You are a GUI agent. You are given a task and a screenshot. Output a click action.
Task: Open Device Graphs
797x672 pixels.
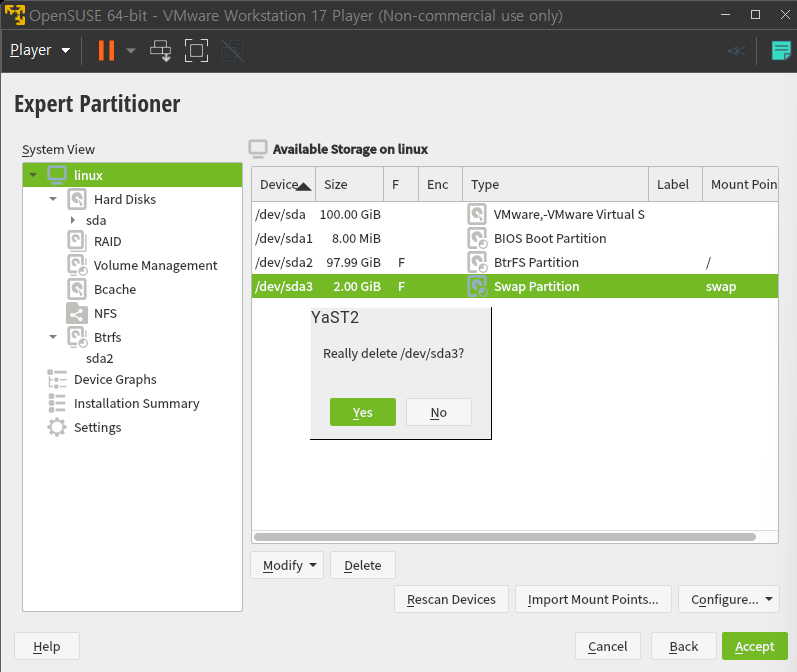[115, 380]
